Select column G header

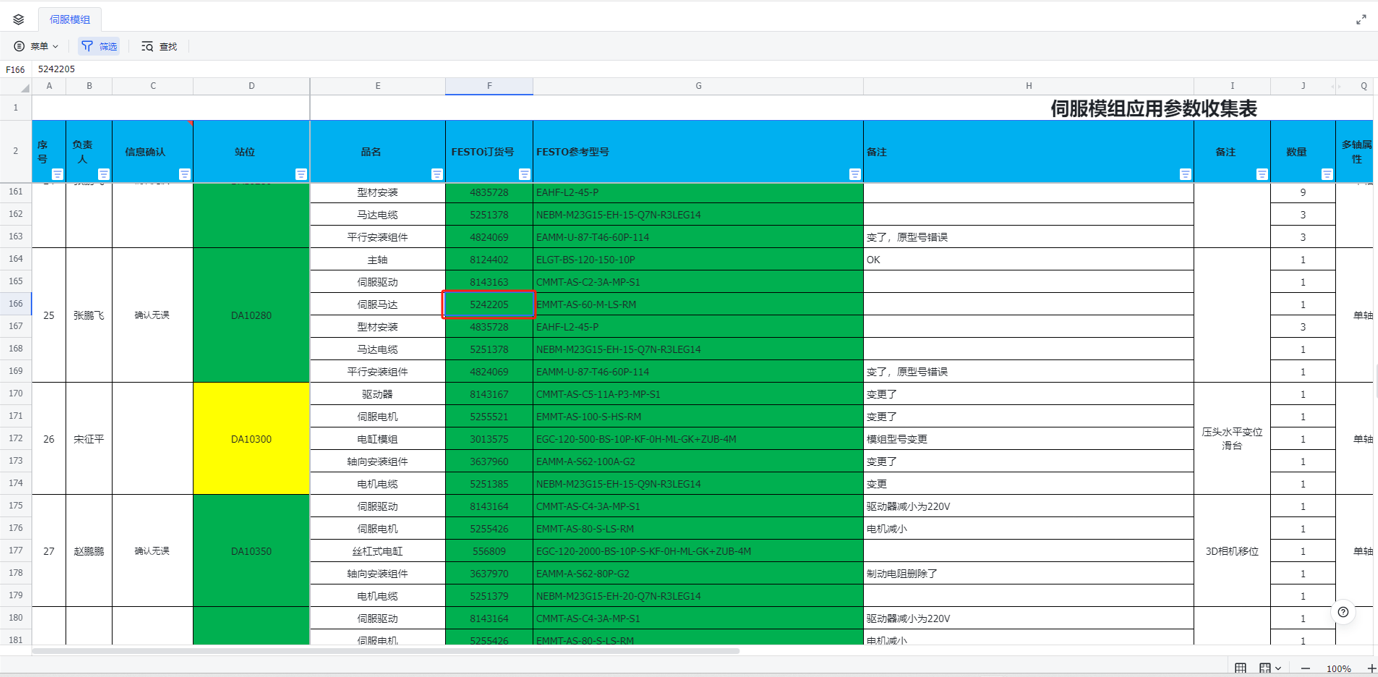coord(698,86)
